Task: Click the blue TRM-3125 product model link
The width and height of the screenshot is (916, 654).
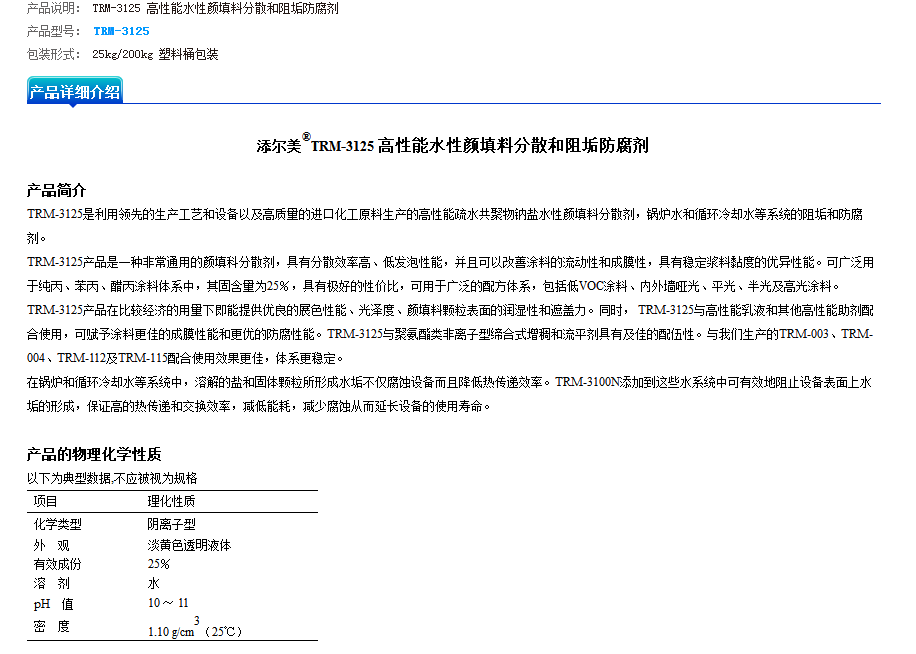Action: (121, 31)
